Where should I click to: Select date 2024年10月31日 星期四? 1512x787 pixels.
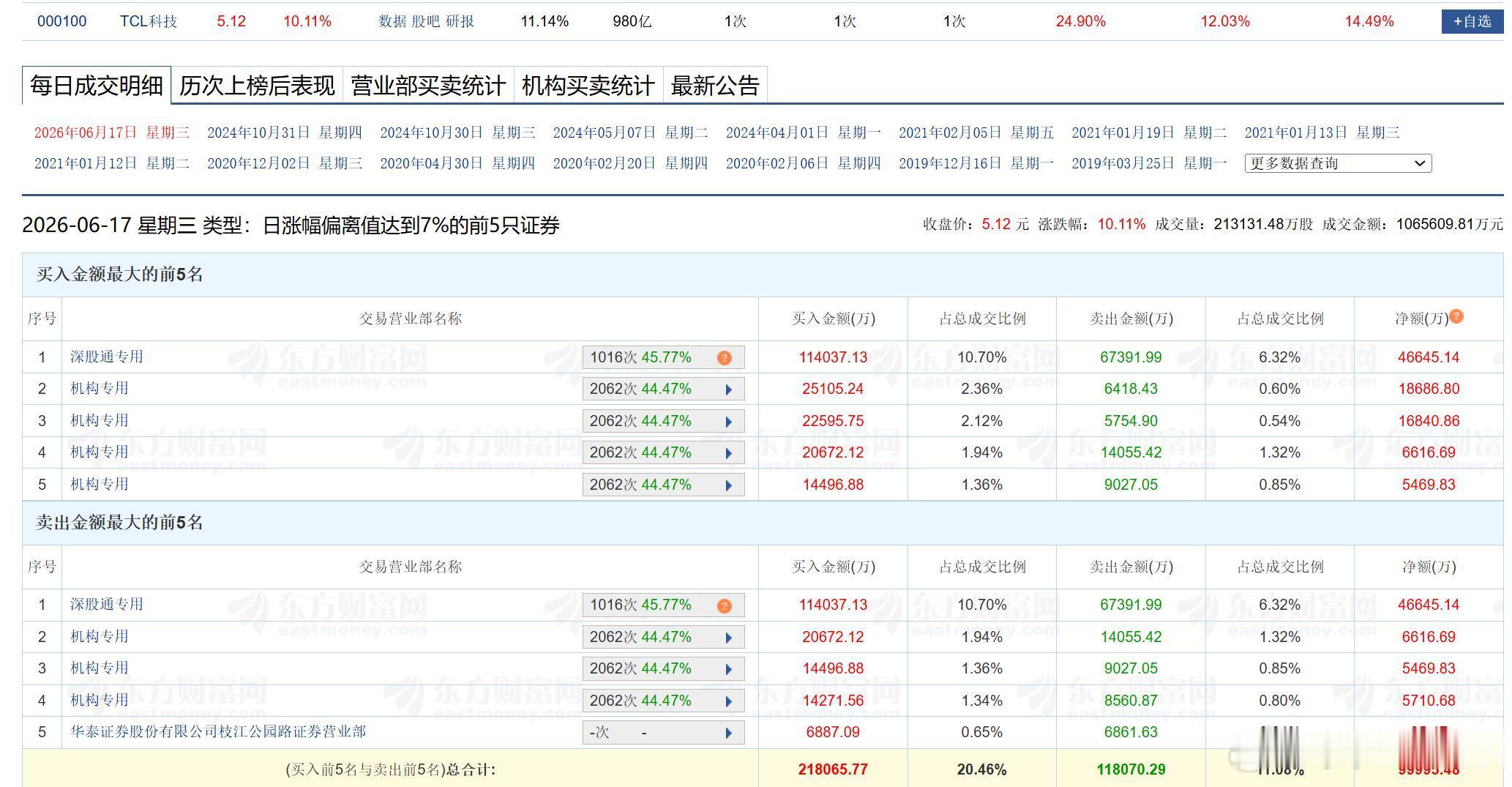(285, 133)
